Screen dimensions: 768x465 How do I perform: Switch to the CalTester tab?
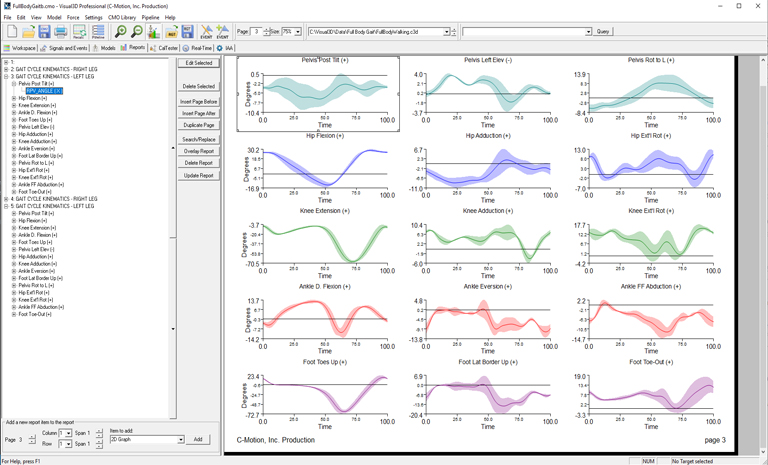pos(164,48)
